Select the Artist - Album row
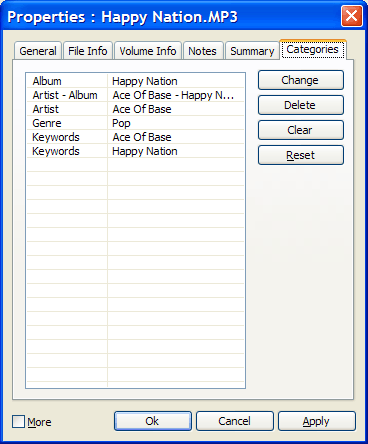Viewport: 368px width, 444px height. pyautogui.click(x=135, y=95)
